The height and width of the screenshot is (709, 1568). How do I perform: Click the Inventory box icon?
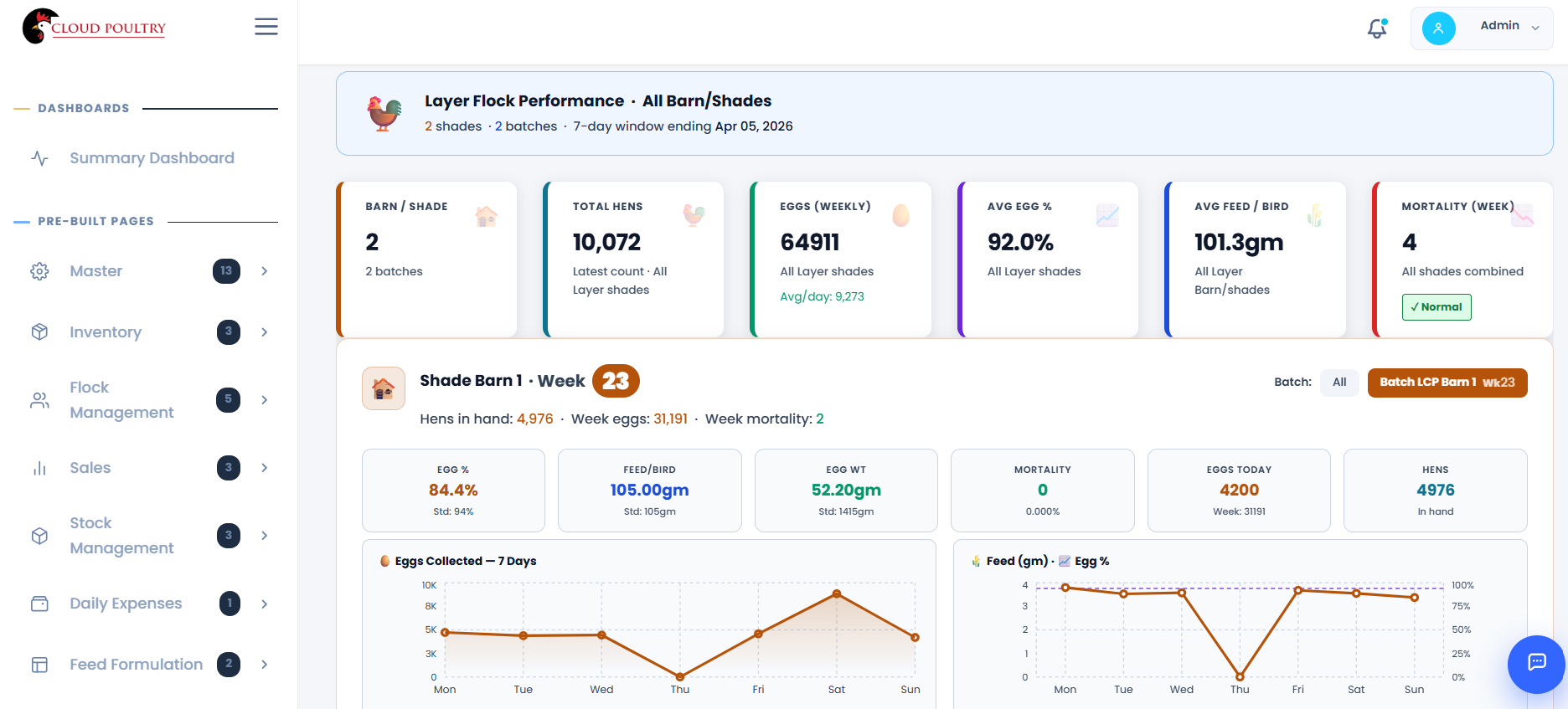click(39, 332)
